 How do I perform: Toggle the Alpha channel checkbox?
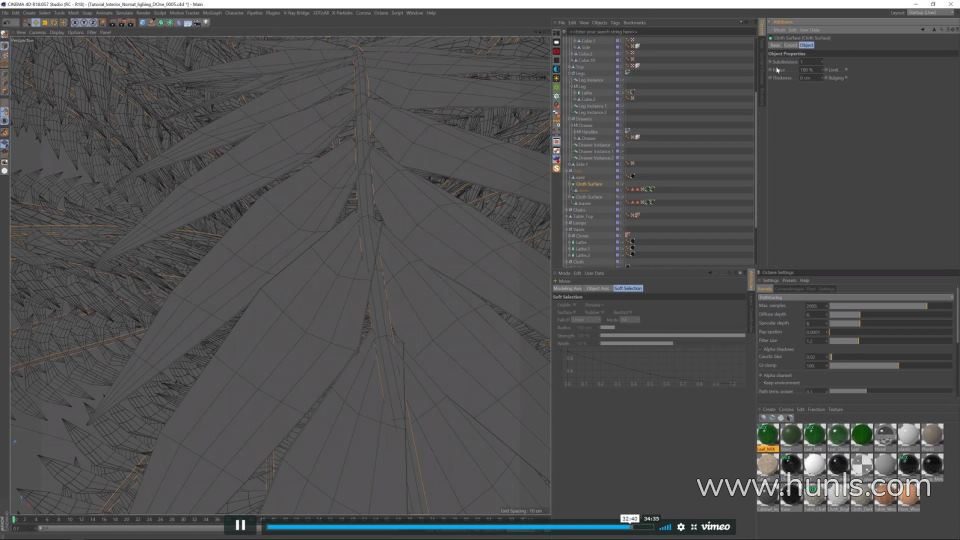point(761,375)
